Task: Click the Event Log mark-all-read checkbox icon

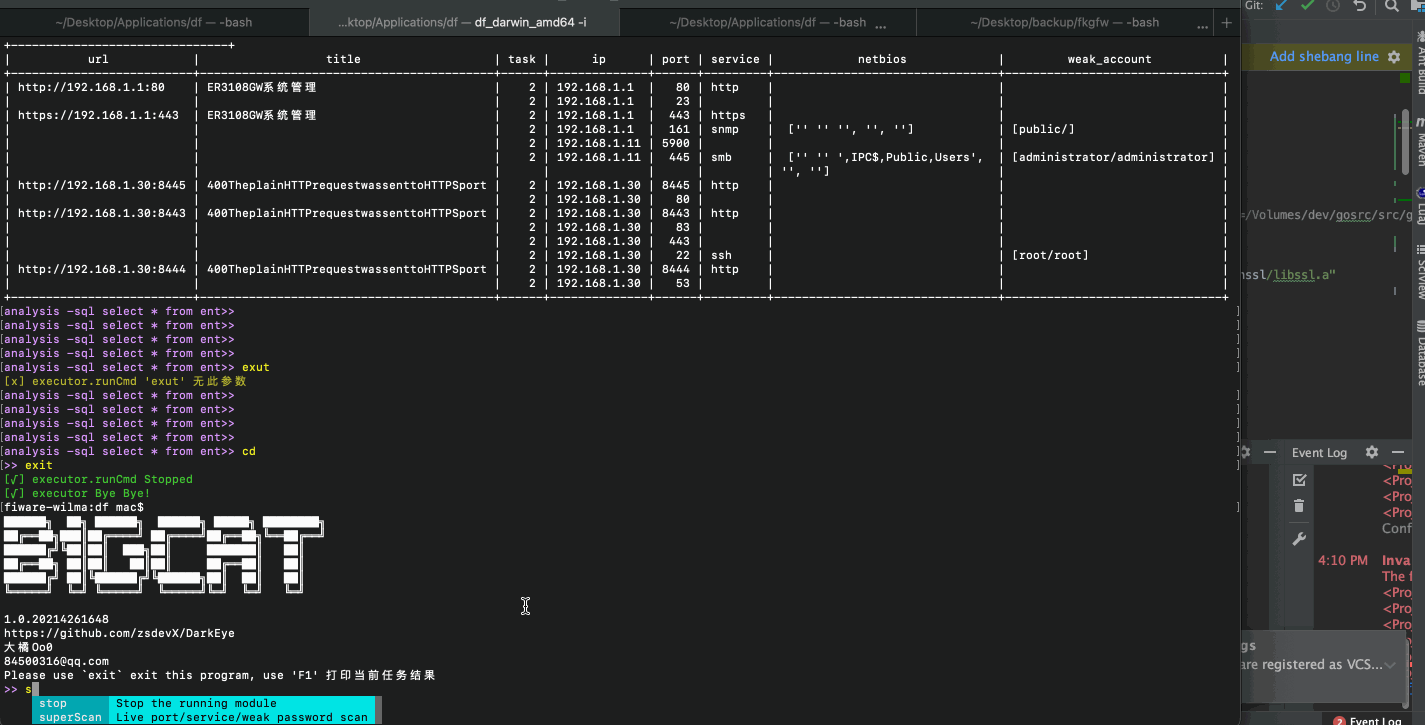Action: (x=1299, y=480)
